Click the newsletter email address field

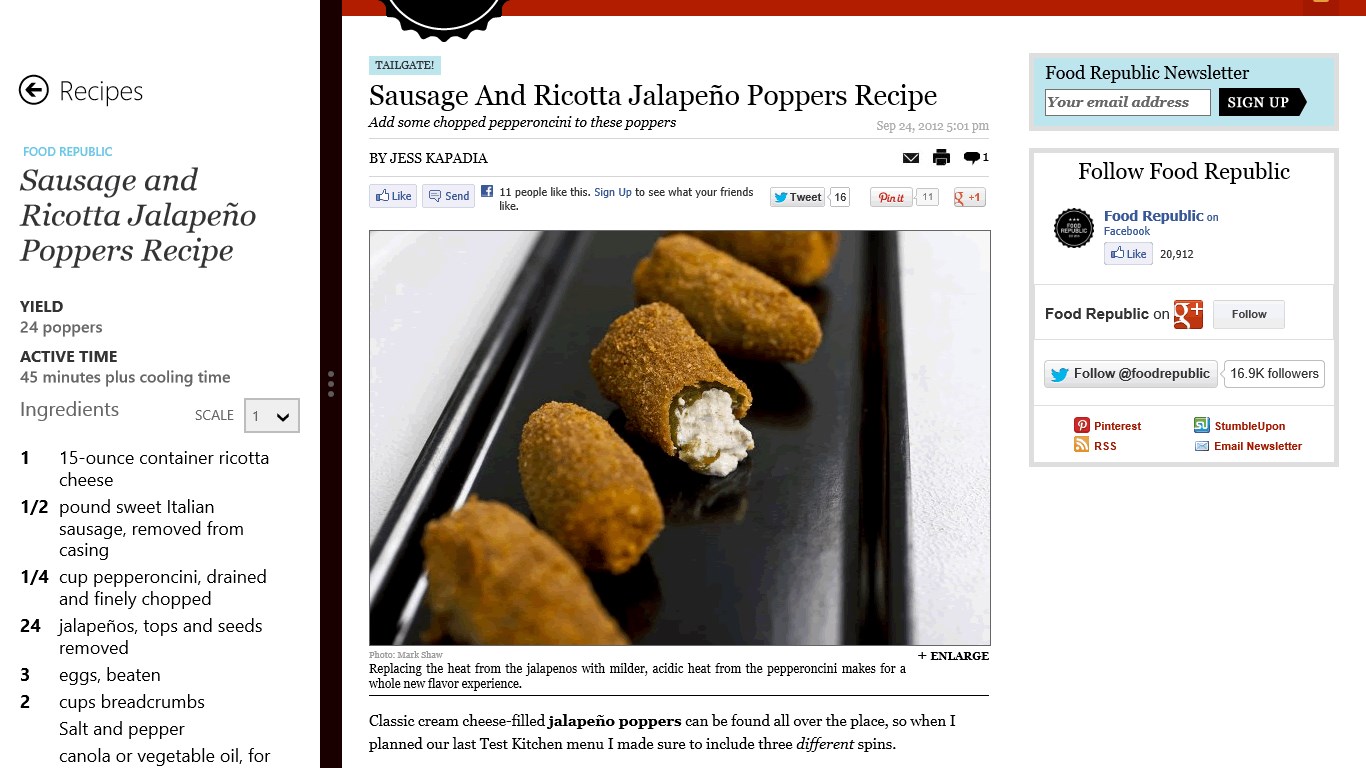coord(1128,102)
